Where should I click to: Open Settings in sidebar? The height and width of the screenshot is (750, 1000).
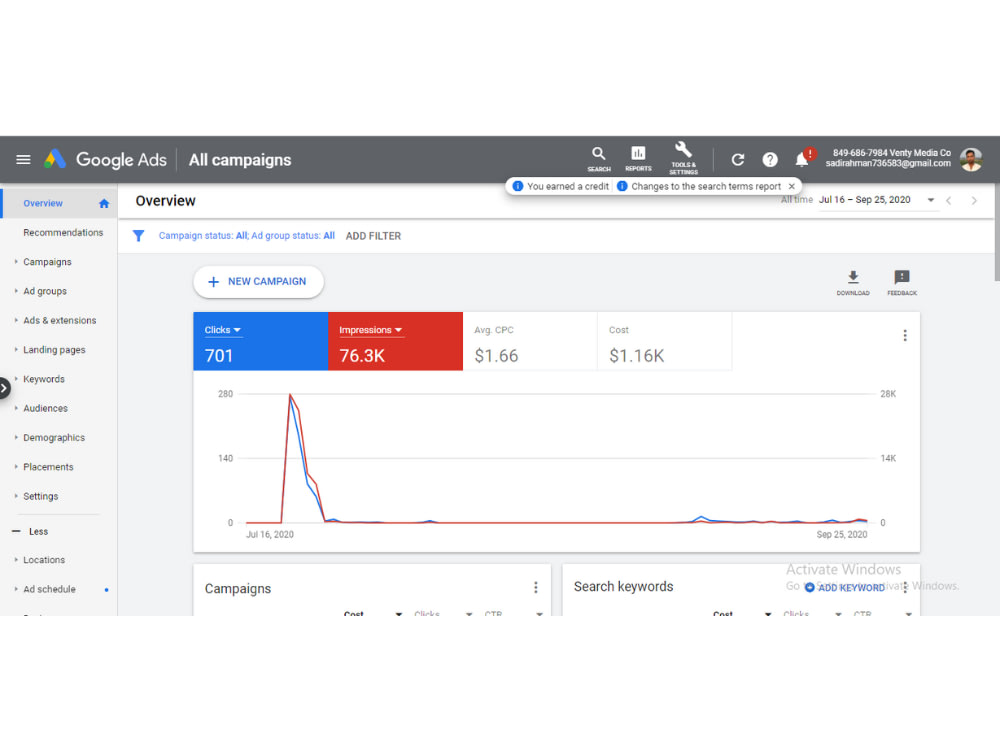40,497
